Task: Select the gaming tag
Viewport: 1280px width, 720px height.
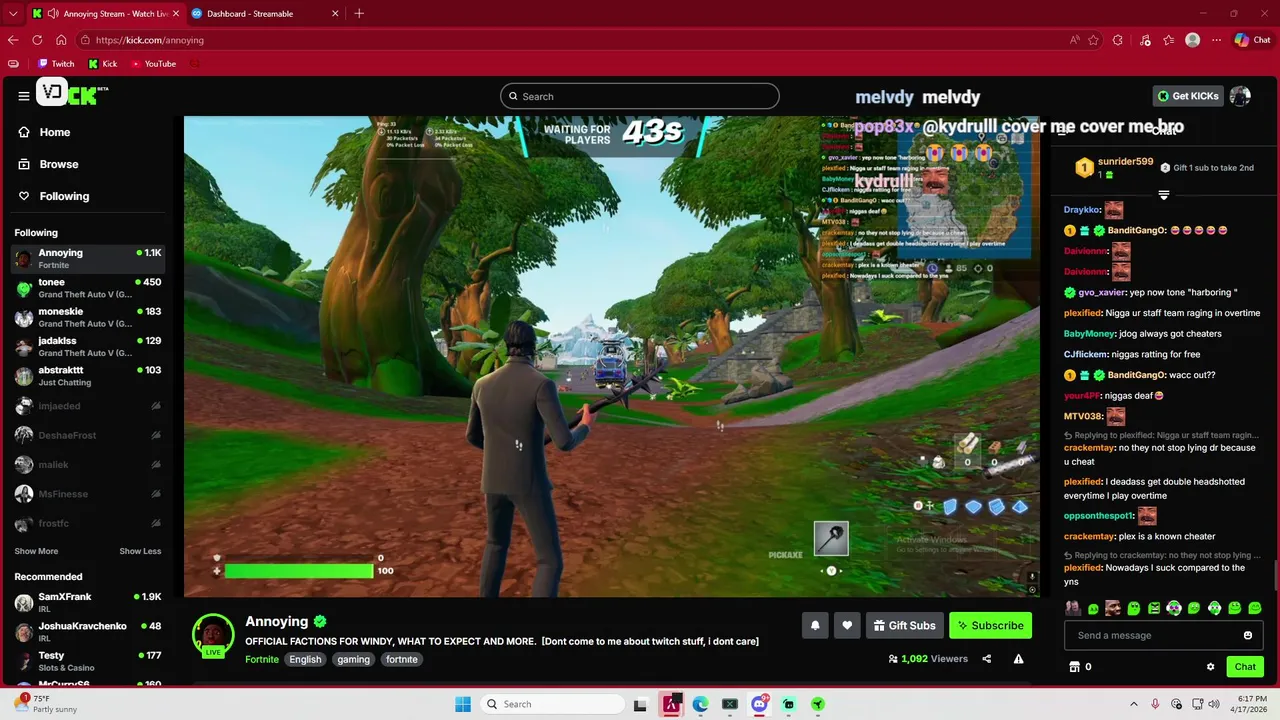Action: pos(353,659)
